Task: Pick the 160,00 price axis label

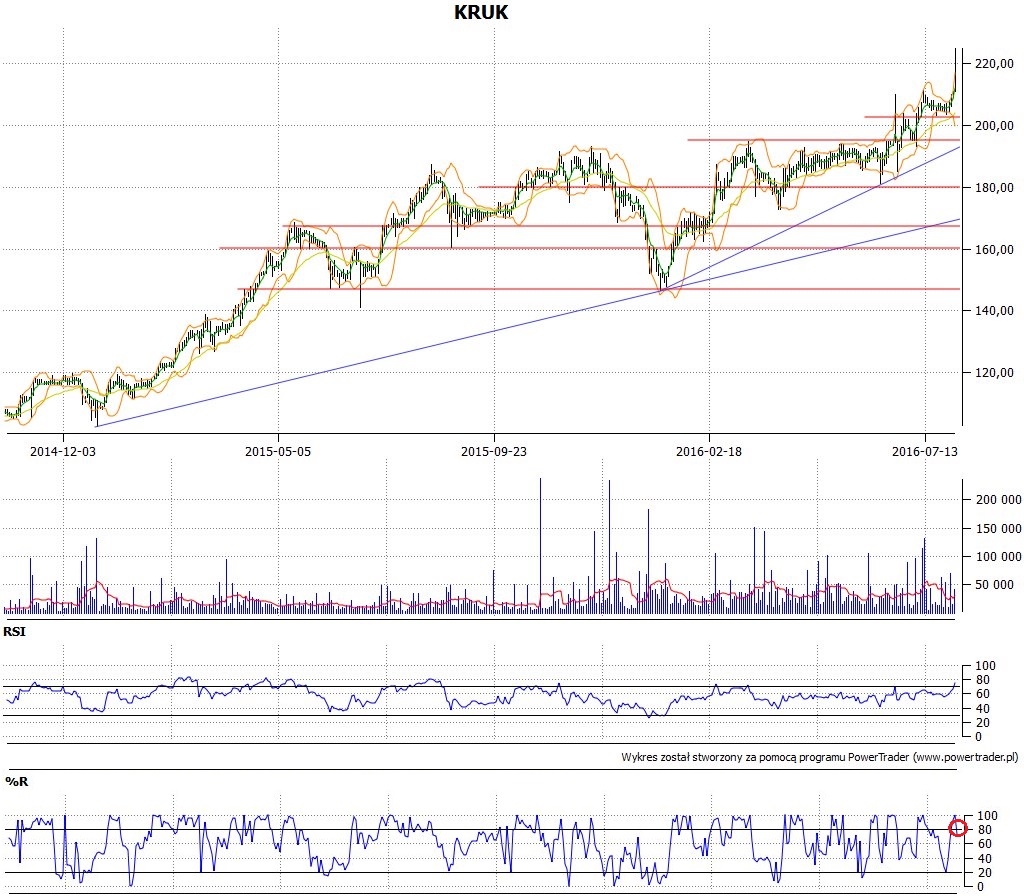Action: click(994, 249)
